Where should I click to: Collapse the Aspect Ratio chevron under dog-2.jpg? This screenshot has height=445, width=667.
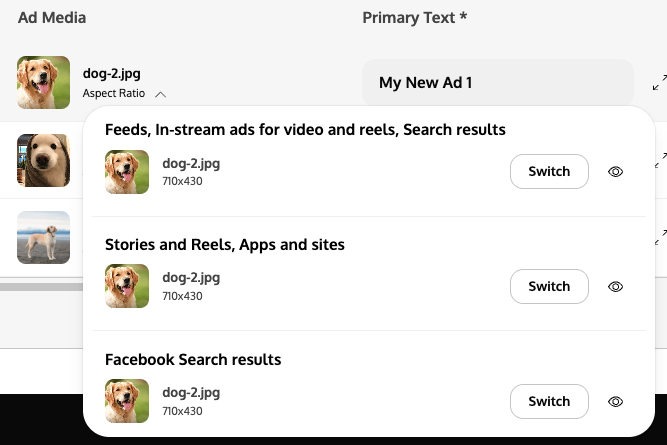coord(160,94)
